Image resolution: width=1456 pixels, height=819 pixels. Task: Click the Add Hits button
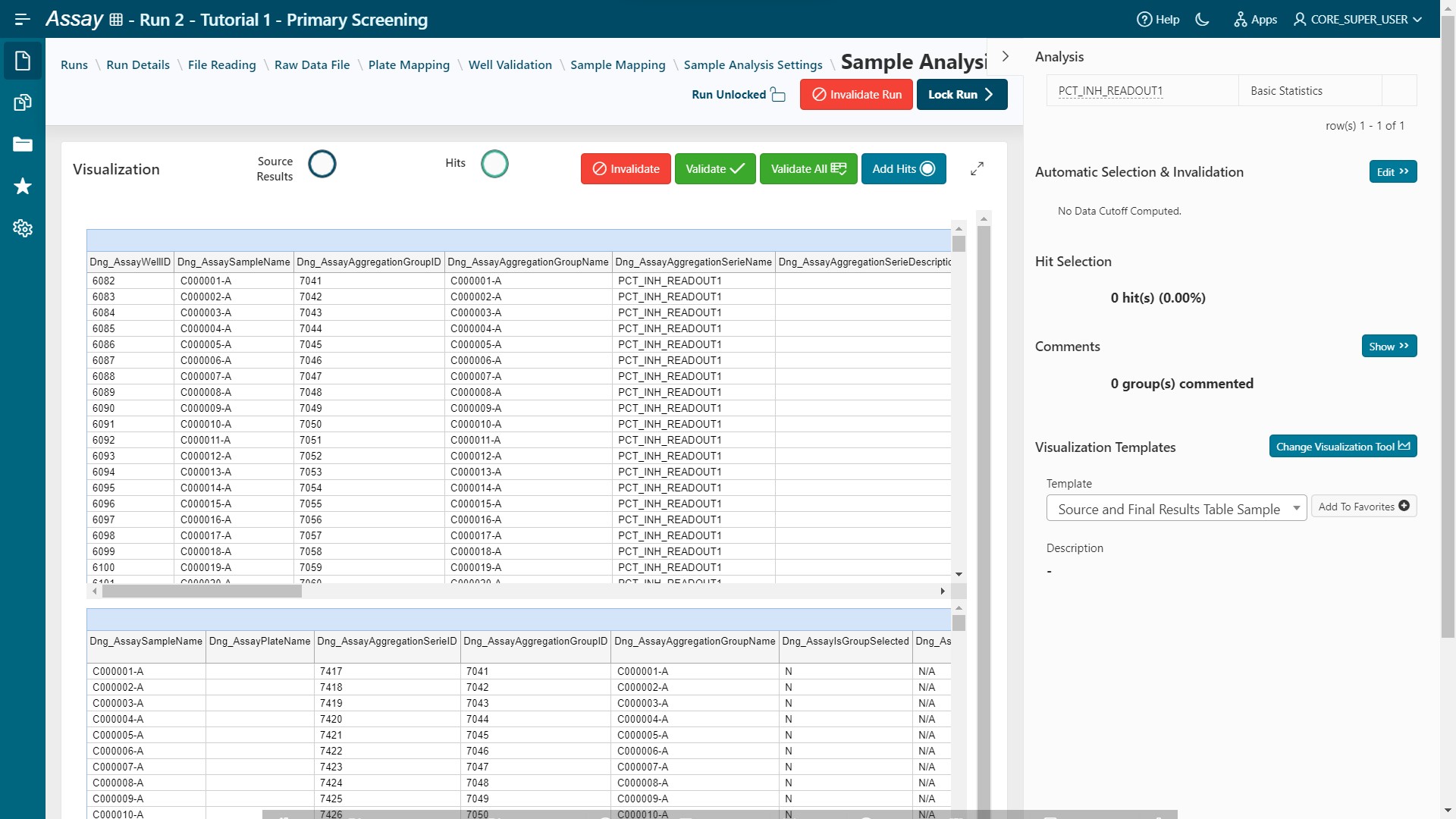pos(904,168)
